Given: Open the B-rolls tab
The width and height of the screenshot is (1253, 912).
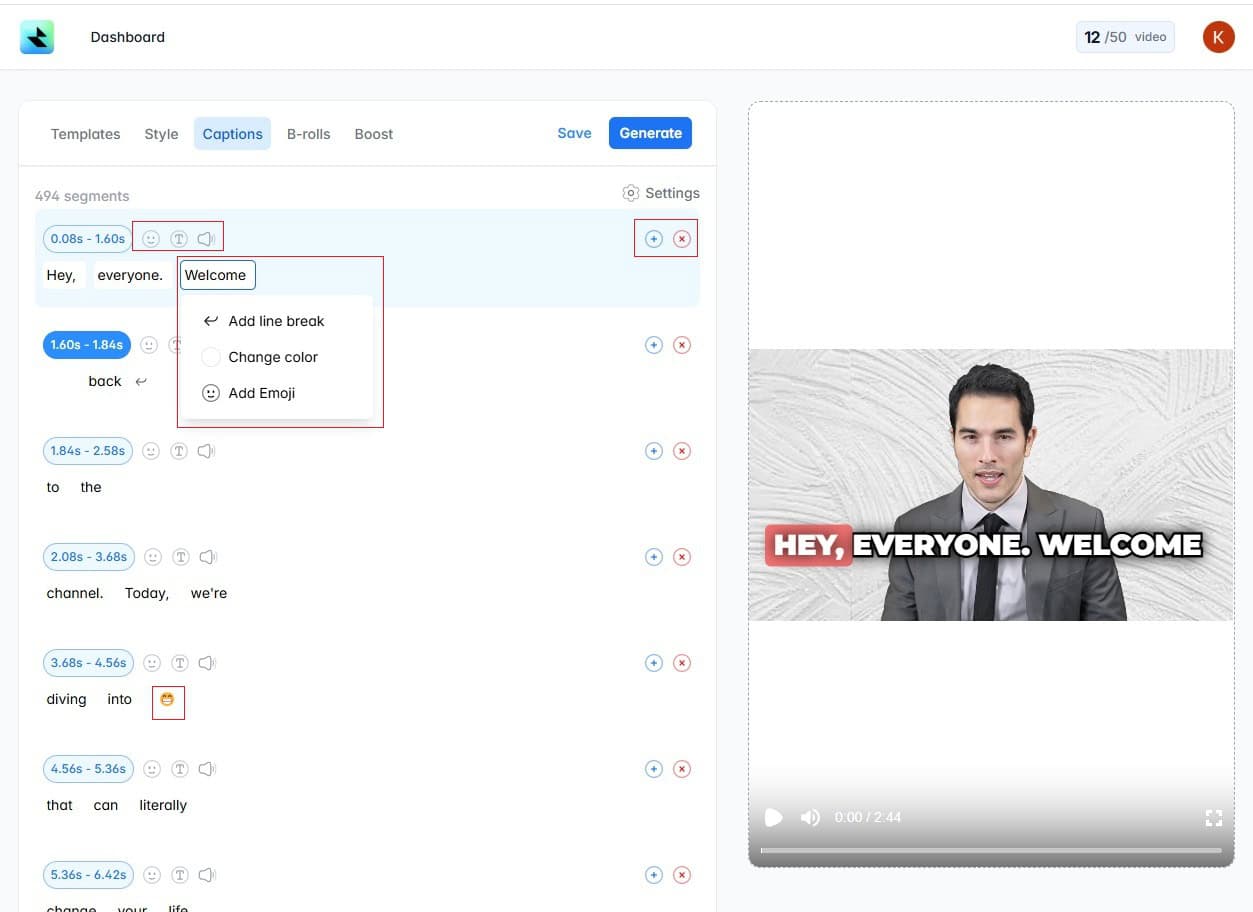Looking at the screenshot, I should pos(308,133).
